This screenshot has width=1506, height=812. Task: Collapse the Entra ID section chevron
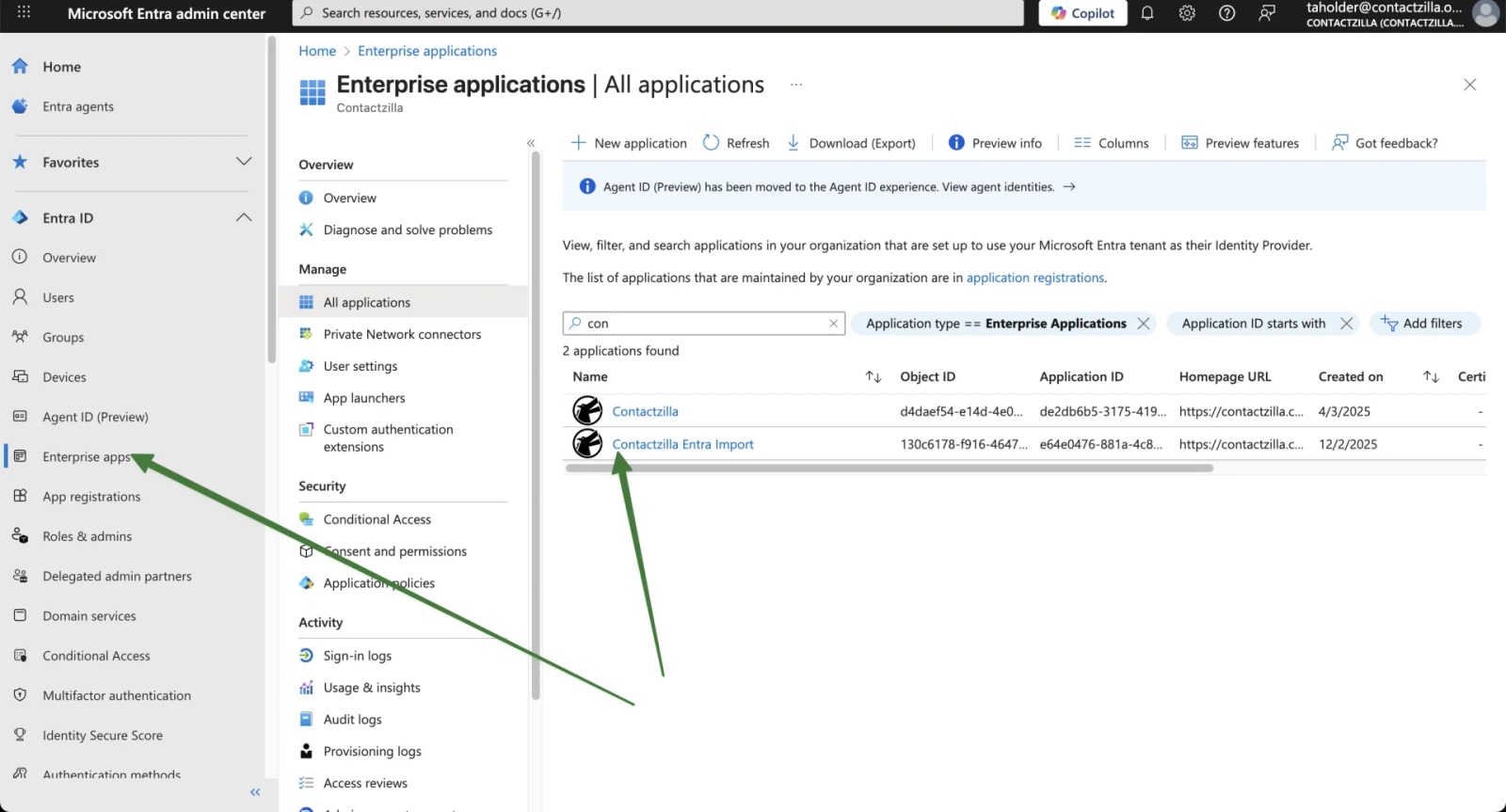pos(244,217)
